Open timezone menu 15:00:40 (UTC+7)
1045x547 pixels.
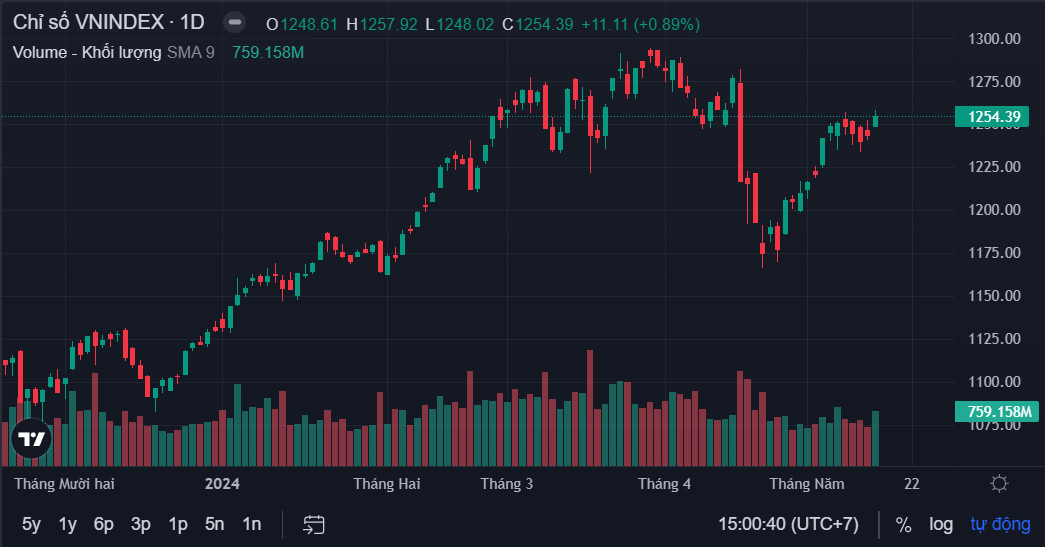(x=788, y=524)
